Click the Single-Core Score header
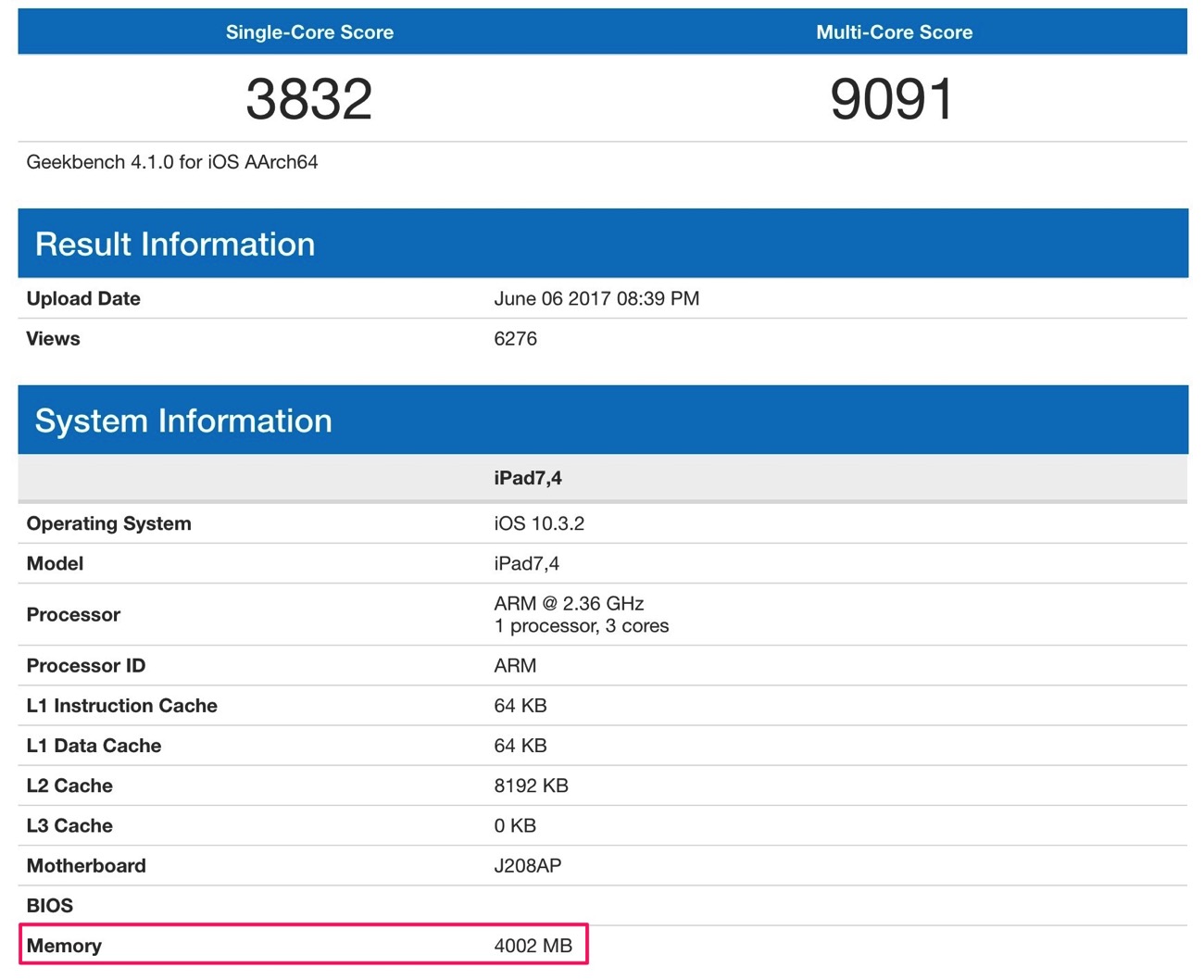1204x980 pixels. (x=309, y=32)
